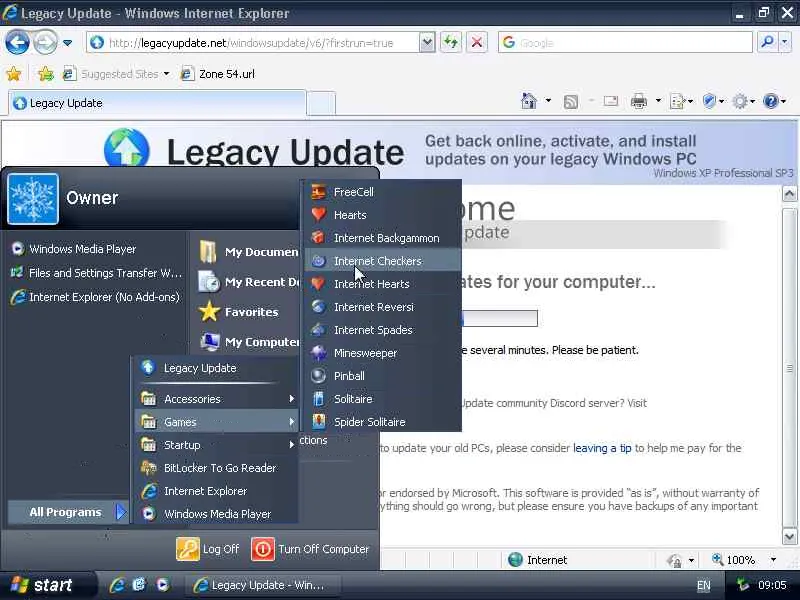The image size is (800, 600).
Task: Click the page scrollbar up arrow
Action: (789, 194)
